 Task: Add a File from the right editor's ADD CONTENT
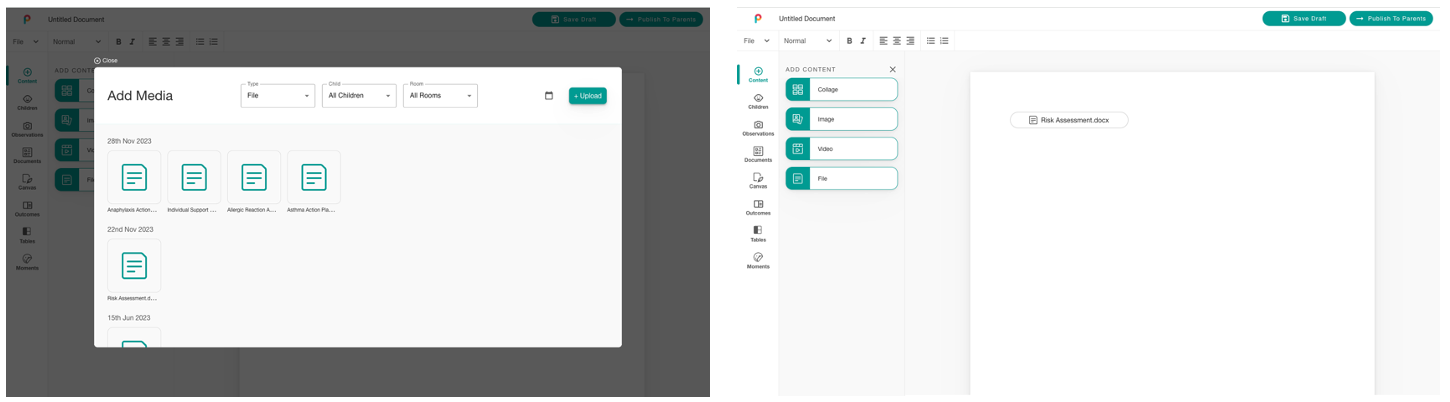(842, 178)
